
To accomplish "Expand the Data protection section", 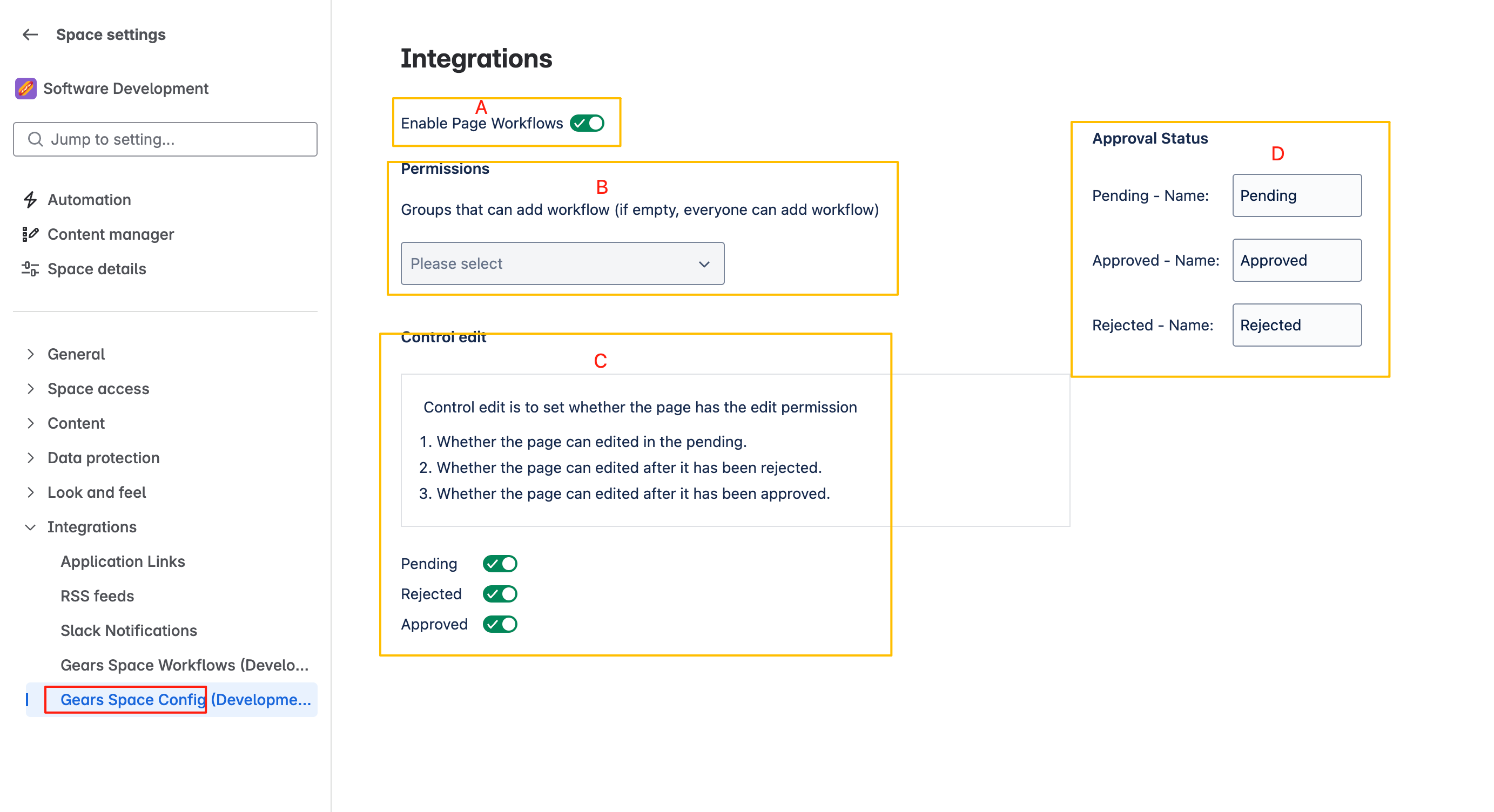I will click(31, 458).
